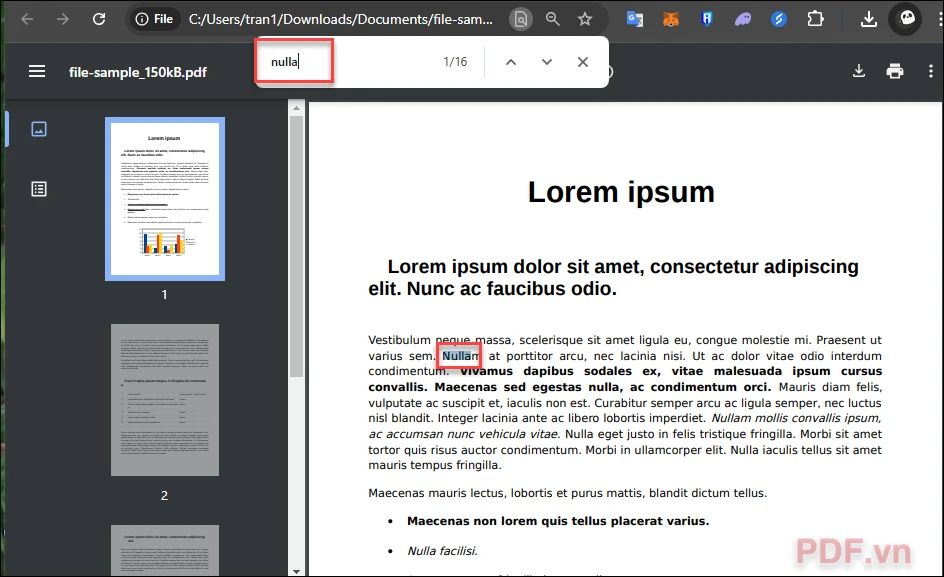Click the match counter 1/16
The height and width of the screenshot is (577, 944).
[x=455, y=61]
